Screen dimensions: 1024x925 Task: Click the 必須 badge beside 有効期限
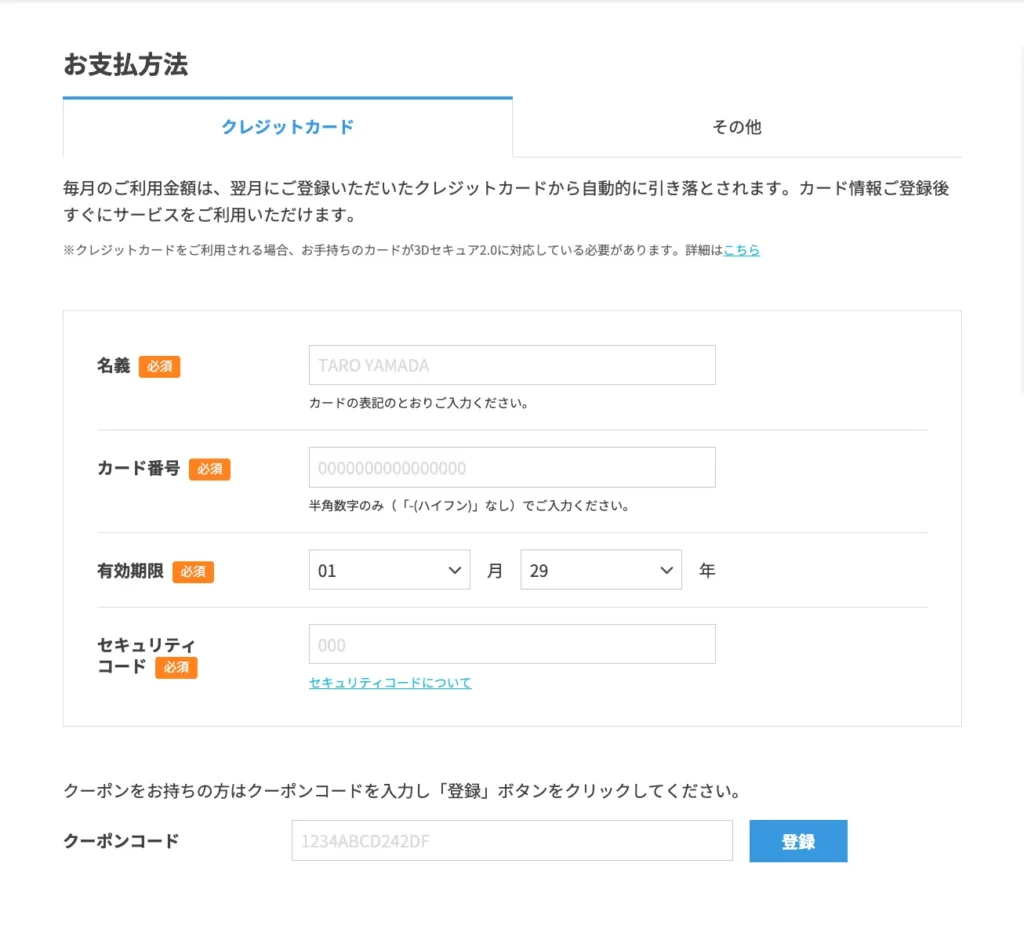[193, 572]
